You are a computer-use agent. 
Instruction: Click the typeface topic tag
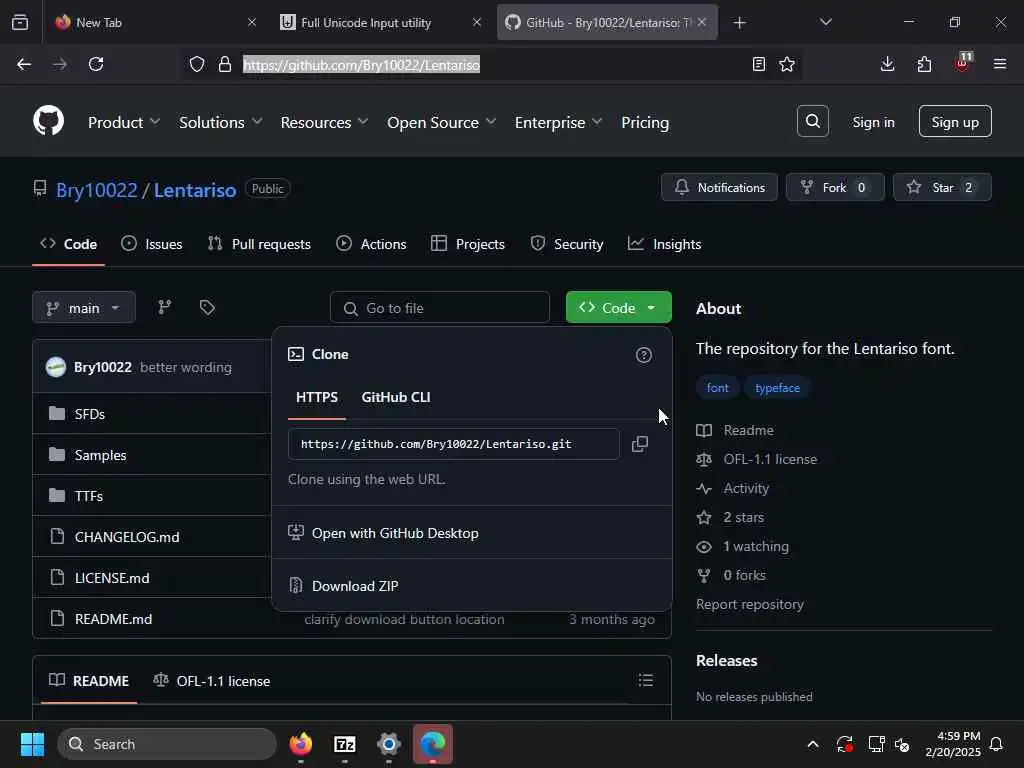(x=777, y=388)
